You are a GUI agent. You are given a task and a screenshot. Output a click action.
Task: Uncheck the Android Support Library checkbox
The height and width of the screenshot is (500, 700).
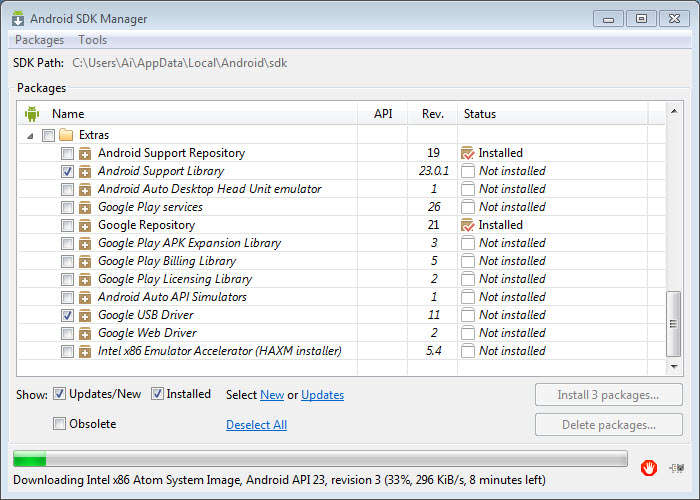coord(67,171)
